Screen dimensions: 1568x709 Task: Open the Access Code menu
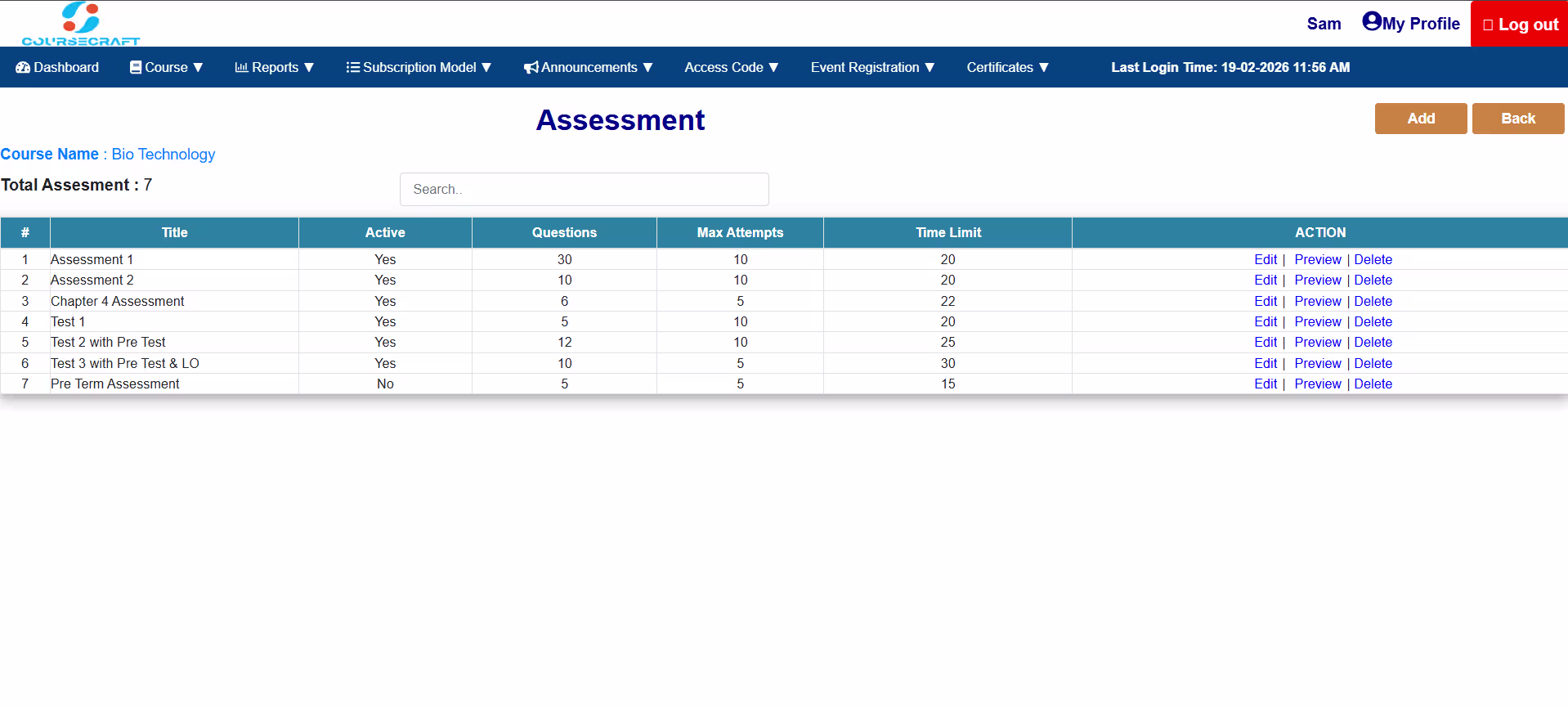pos(732,67)
